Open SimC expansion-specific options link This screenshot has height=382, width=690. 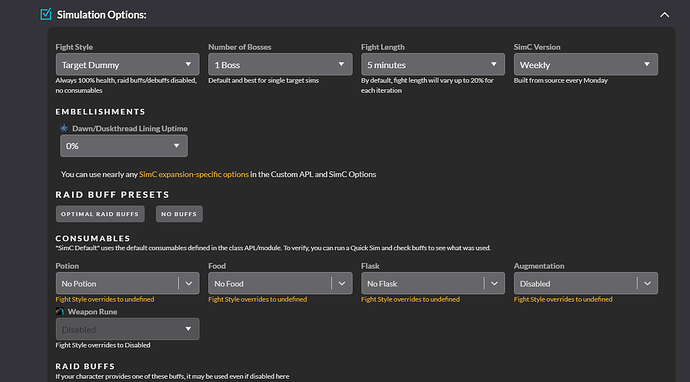194,174
